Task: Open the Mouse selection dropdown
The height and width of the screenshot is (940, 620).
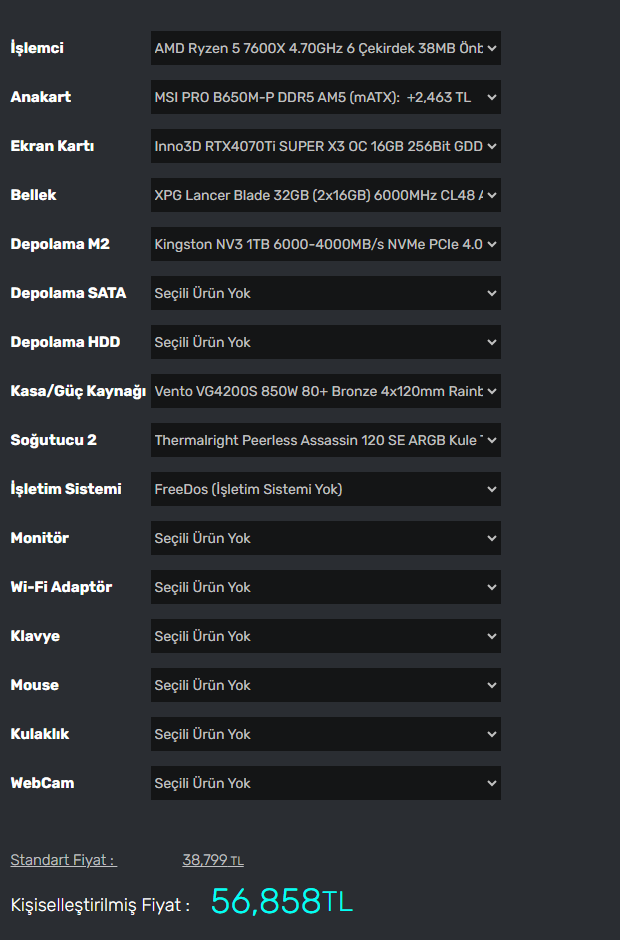Action: pos(325,685)
